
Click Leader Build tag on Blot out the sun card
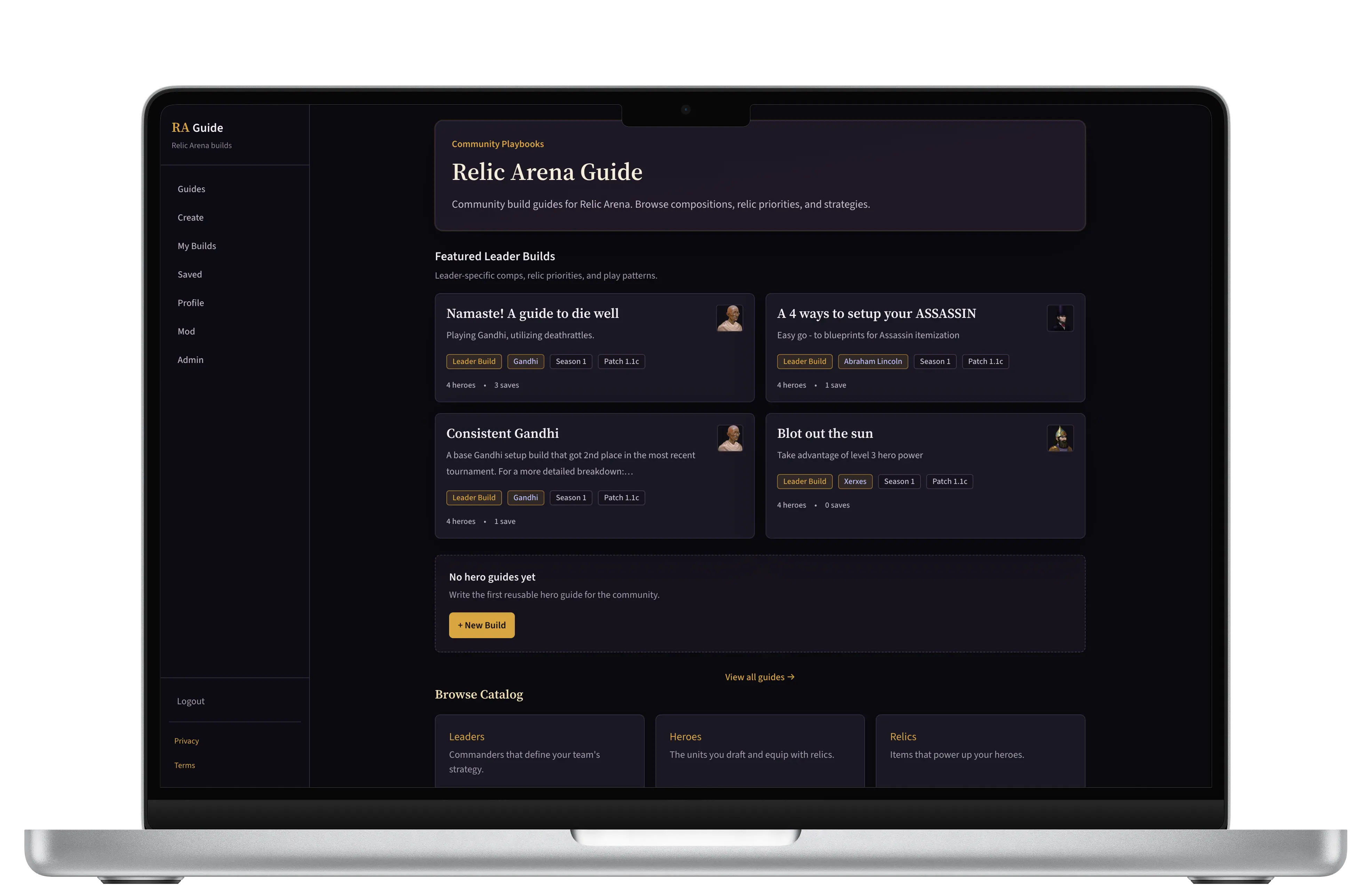coord(805,481)
